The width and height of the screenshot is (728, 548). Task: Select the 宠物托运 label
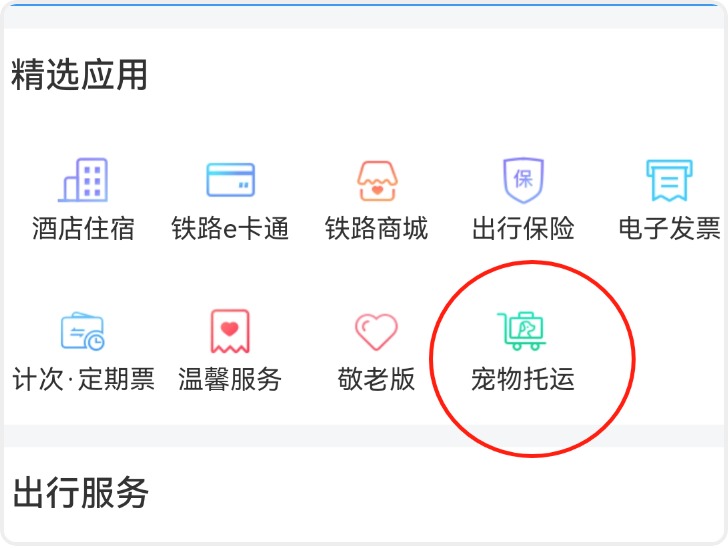[523, 379]
